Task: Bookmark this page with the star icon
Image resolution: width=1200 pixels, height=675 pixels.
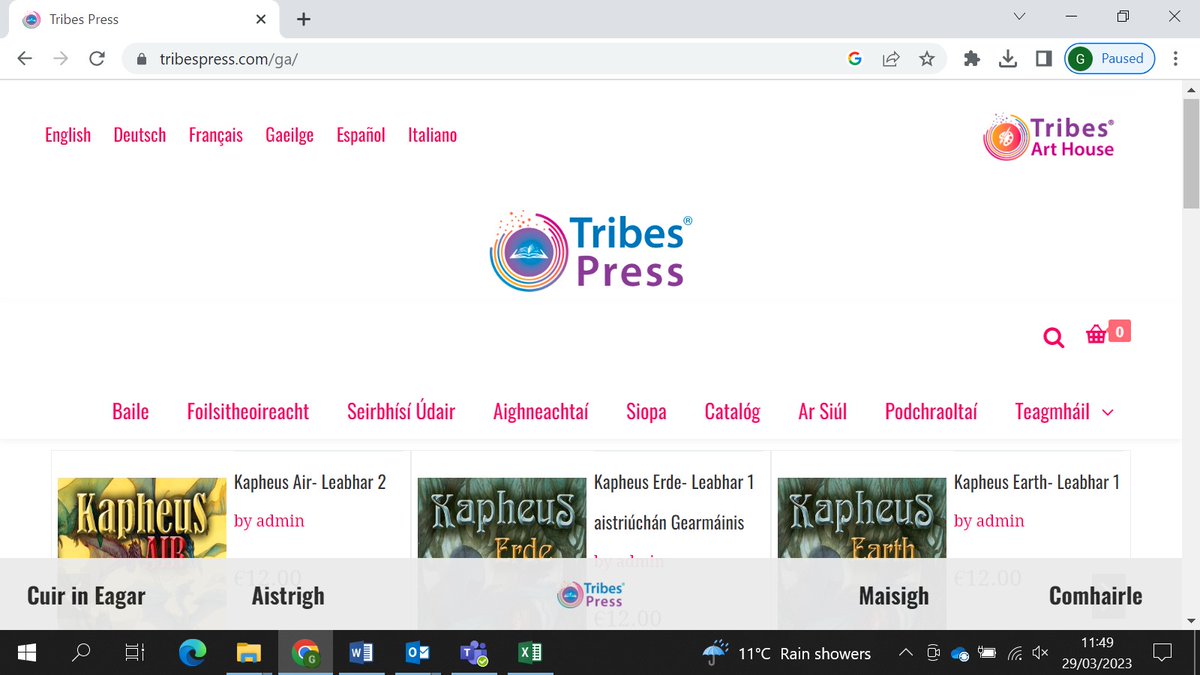Action: [927, 59]
